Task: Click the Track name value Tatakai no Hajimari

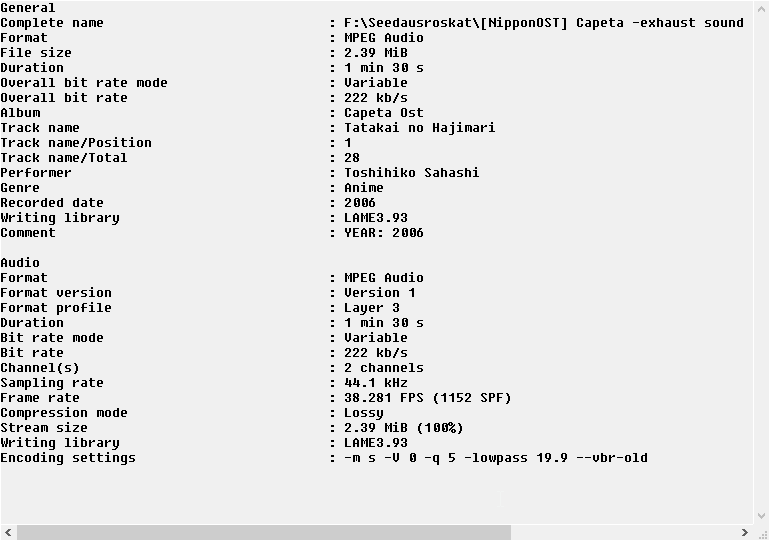Action: point(419,128)
